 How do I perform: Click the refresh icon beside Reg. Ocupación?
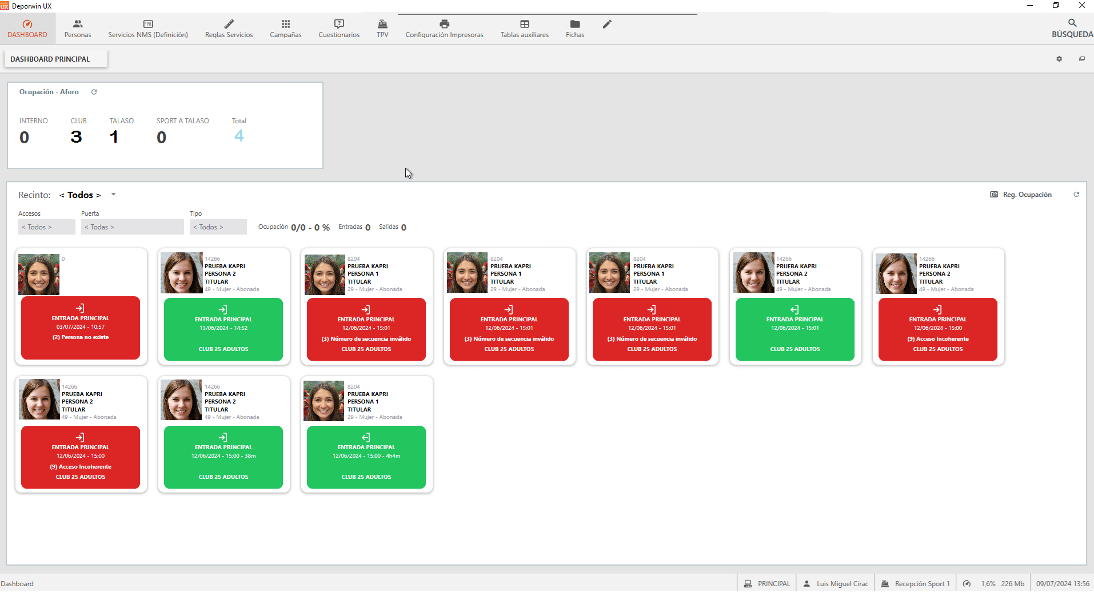[x=1076, y=195]
